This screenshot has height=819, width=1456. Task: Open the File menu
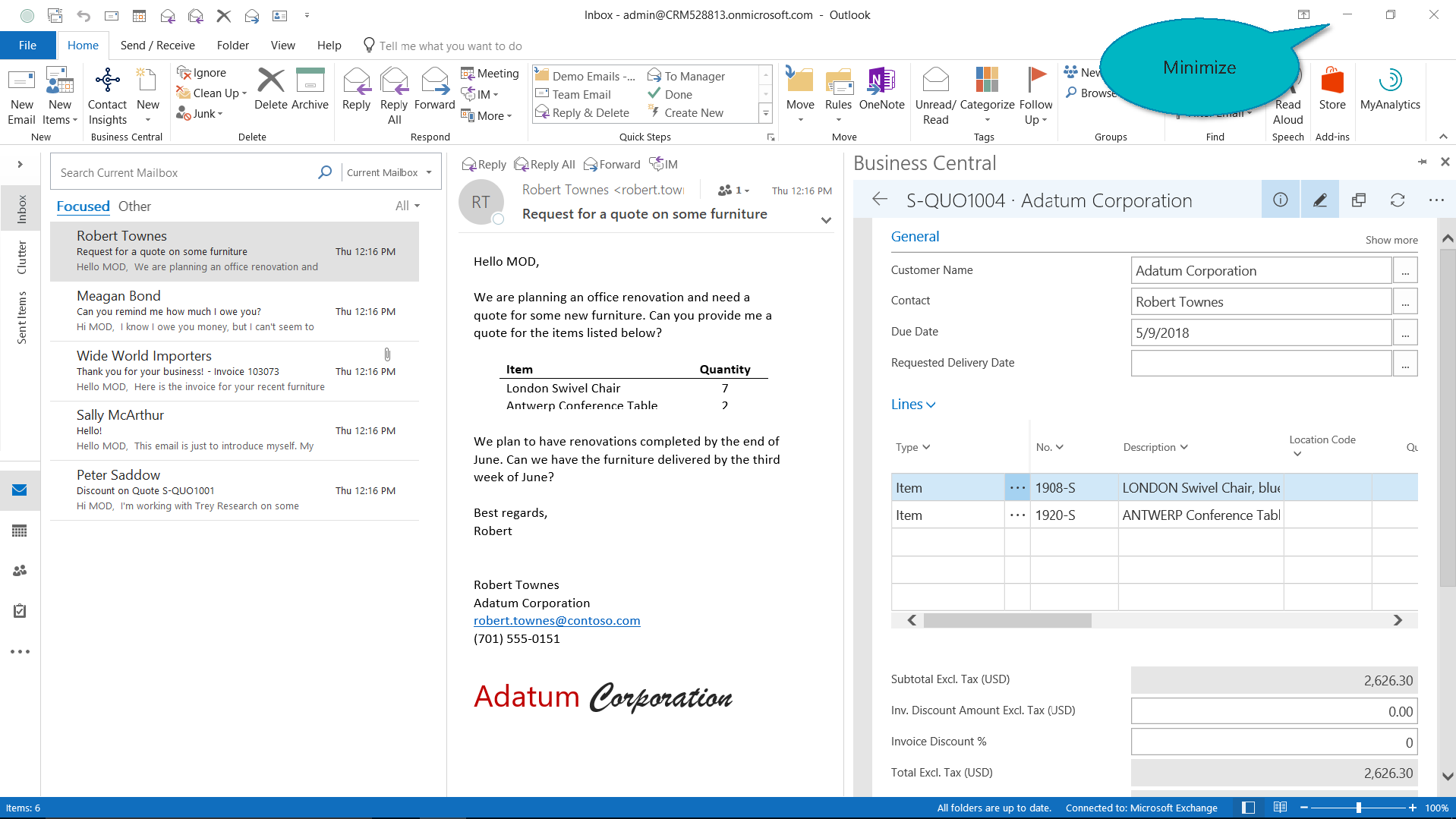[x=27, y=46]
